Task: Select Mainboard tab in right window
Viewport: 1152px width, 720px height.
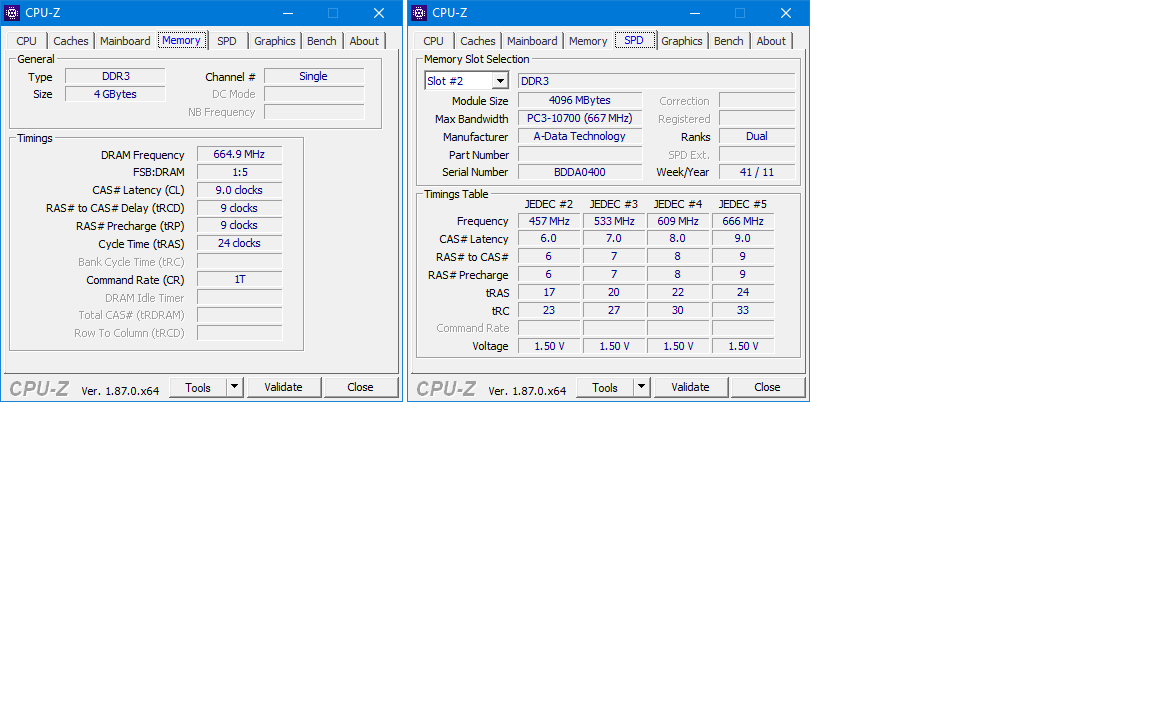Action: (x=532, y=41)
